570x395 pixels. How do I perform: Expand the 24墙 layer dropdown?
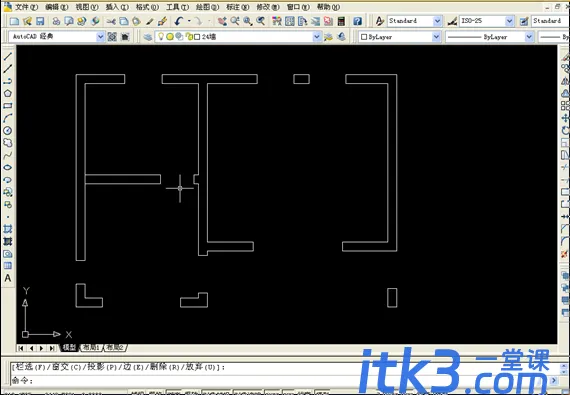316,37
